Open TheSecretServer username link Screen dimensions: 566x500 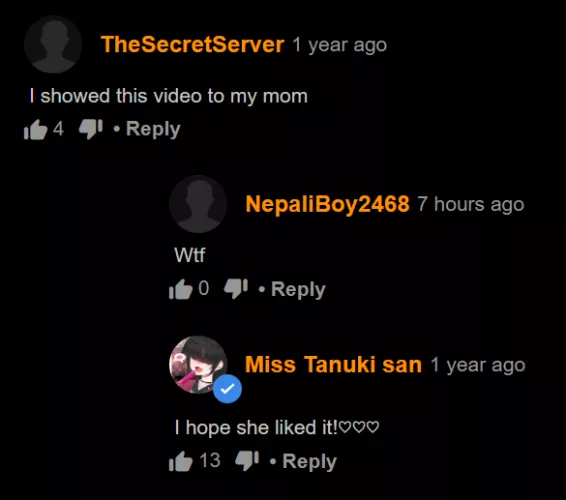click(193, 44)
